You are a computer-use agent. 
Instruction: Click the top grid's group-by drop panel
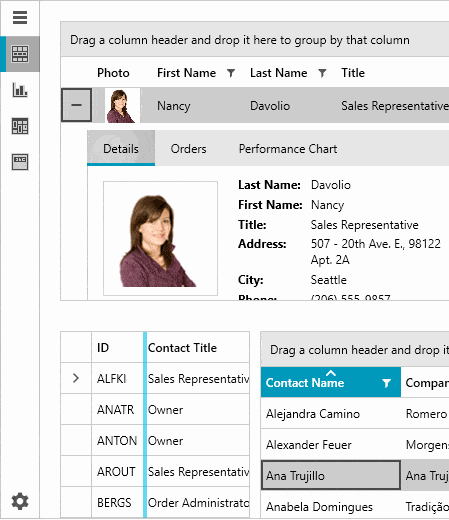pos(255,40)
